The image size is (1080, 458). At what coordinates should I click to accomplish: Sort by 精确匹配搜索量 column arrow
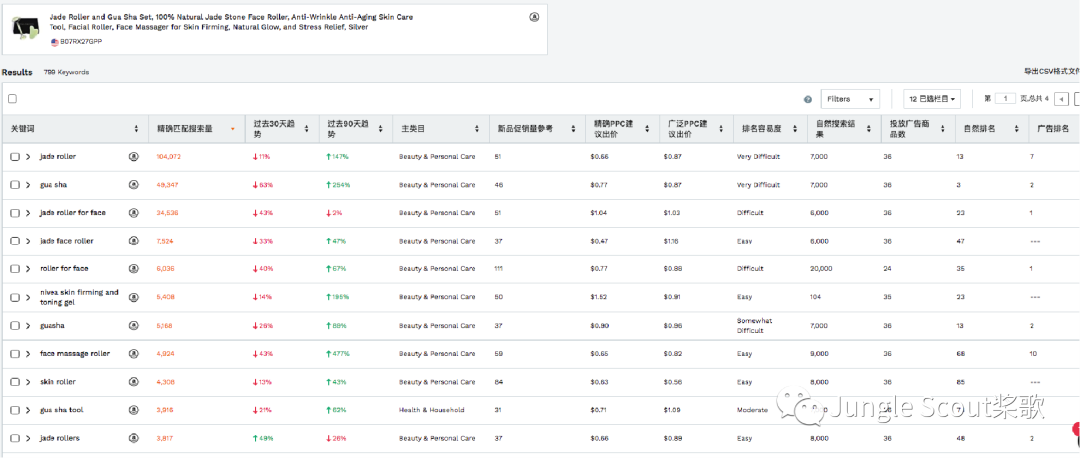click(233, 129)
